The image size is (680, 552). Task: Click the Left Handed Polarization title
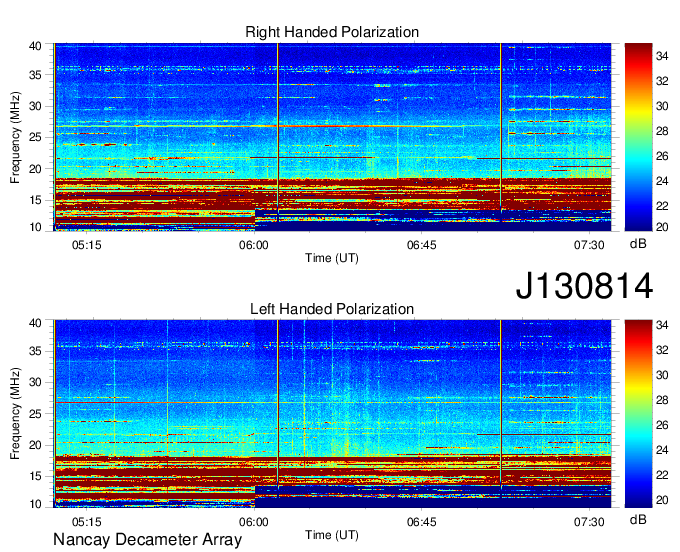click(332, 309)
